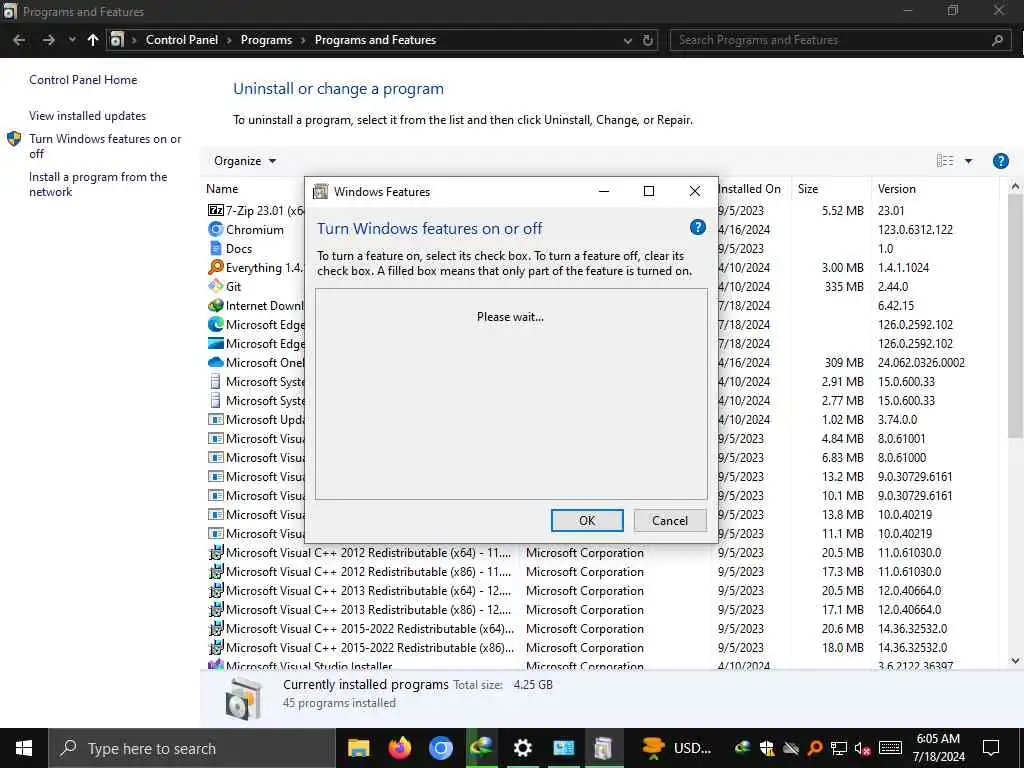The height and width of the screenshot is (768, 1024).
Task: Click the 7-Zip program icon
Action: click(216, 210)
